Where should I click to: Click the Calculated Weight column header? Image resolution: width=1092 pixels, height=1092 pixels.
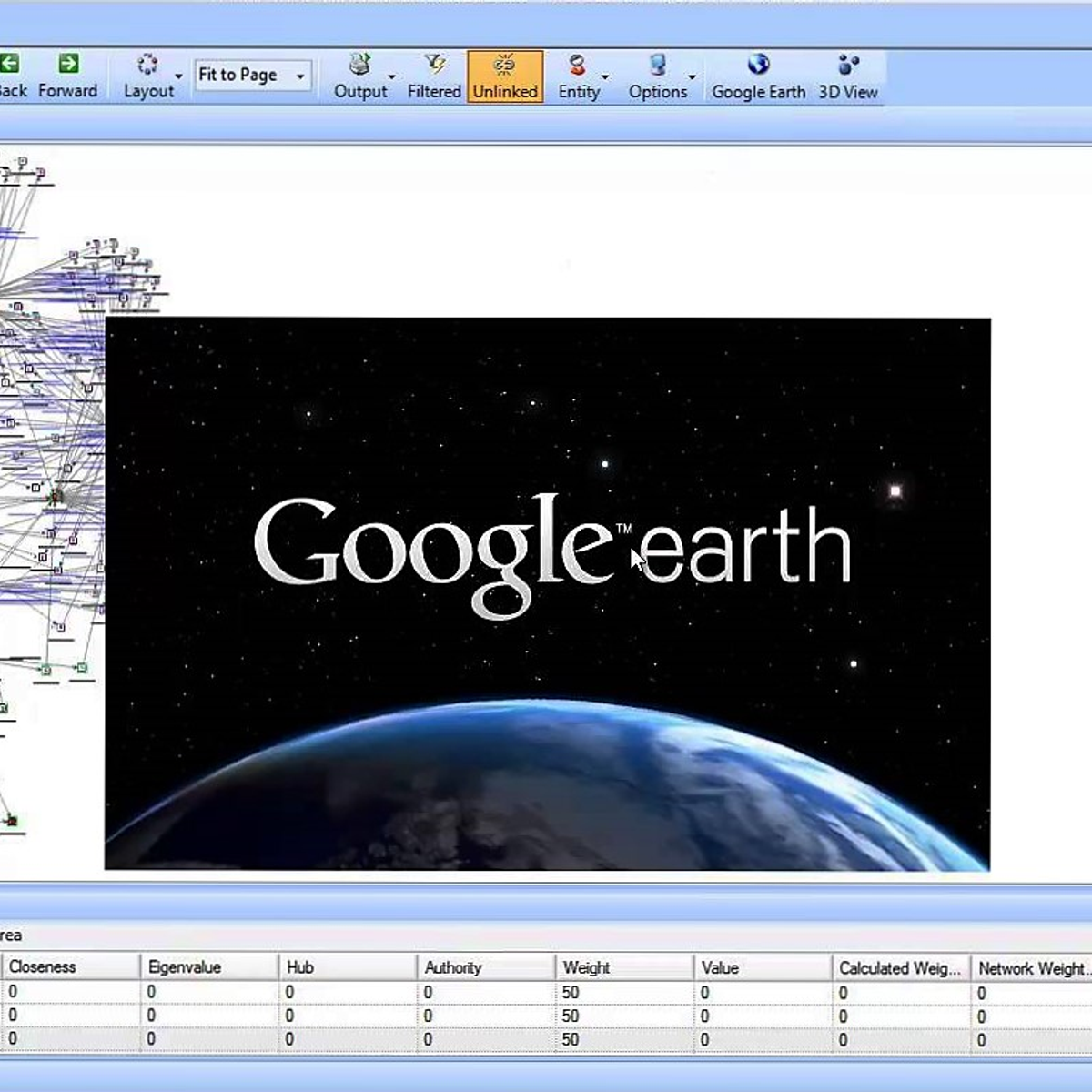click(901, 966)
